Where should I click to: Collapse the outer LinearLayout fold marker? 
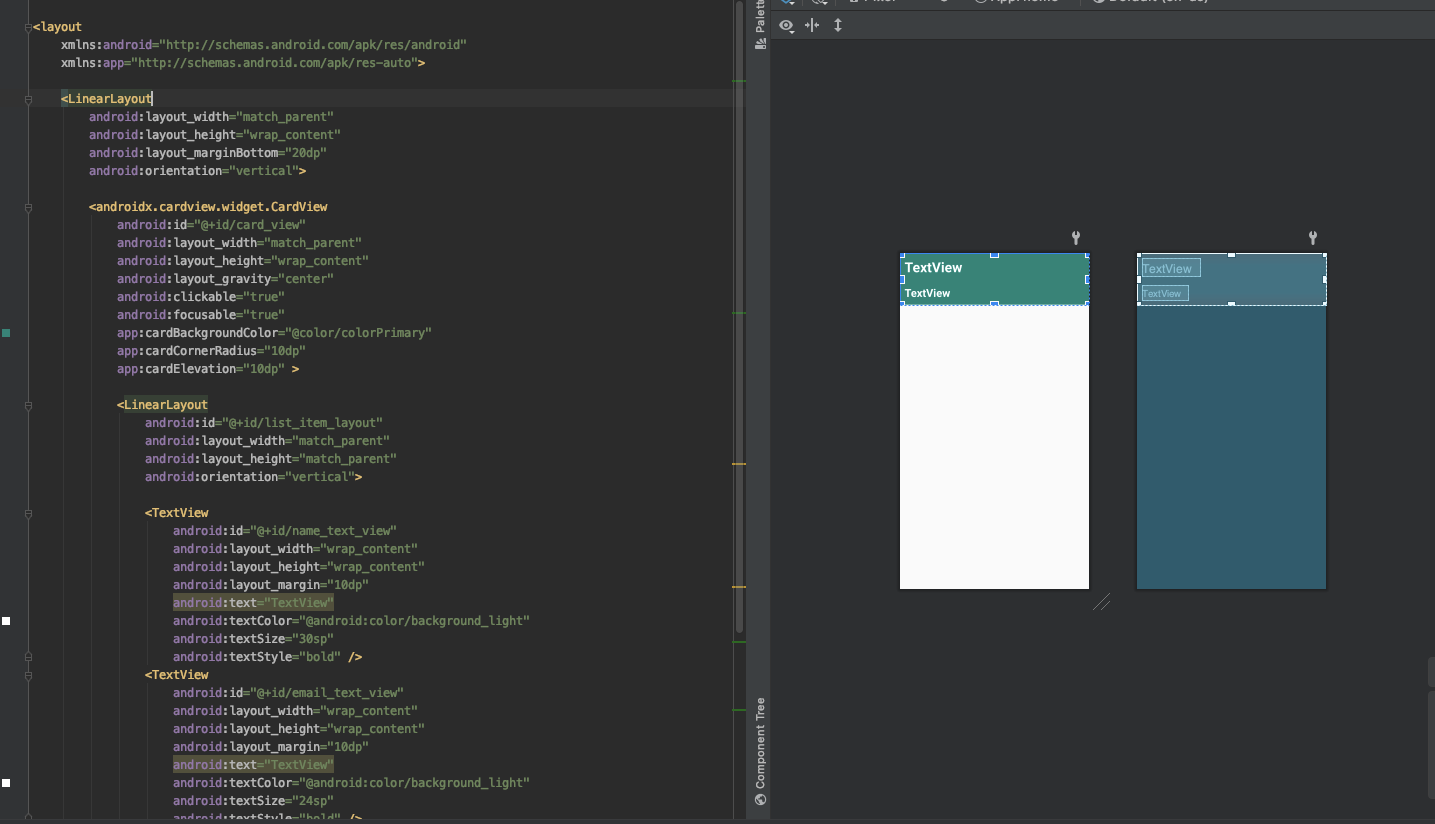[x=28, y=98]
